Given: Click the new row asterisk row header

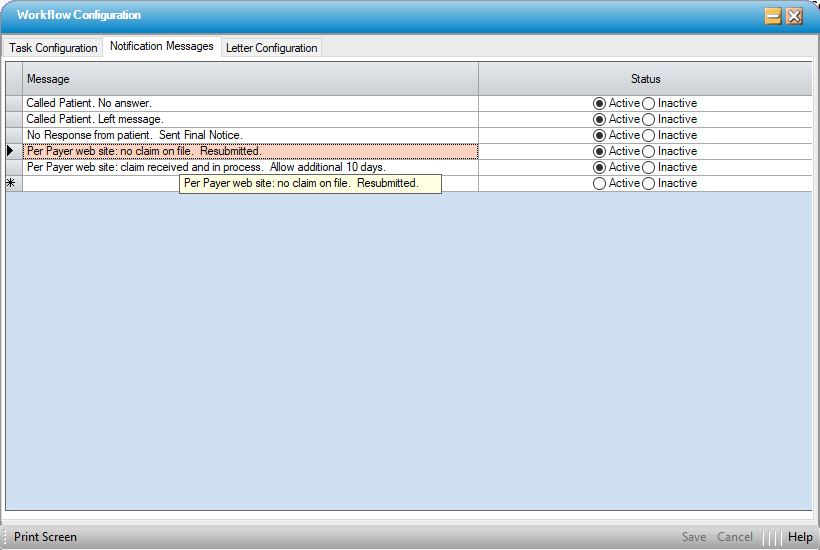Looking at the screenshot, I should [x=12, y=184].
